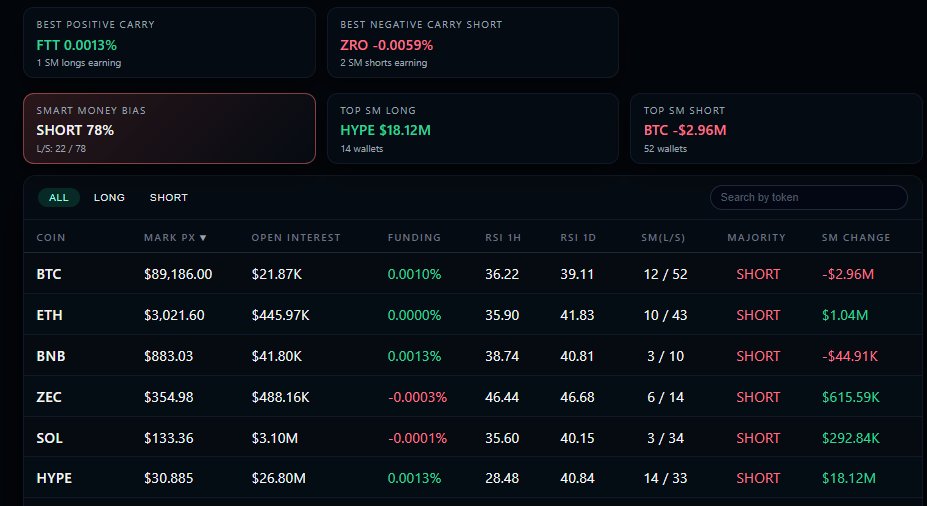Open the ETH coin row
The height and width of the screenshot is (506, 927).
49,315
